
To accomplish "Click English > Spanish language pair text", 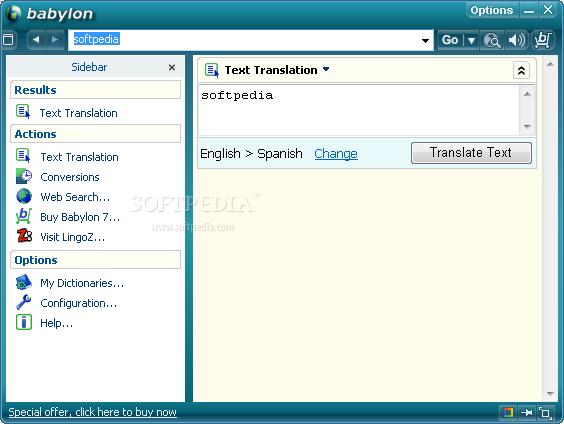I will [251, 154].
